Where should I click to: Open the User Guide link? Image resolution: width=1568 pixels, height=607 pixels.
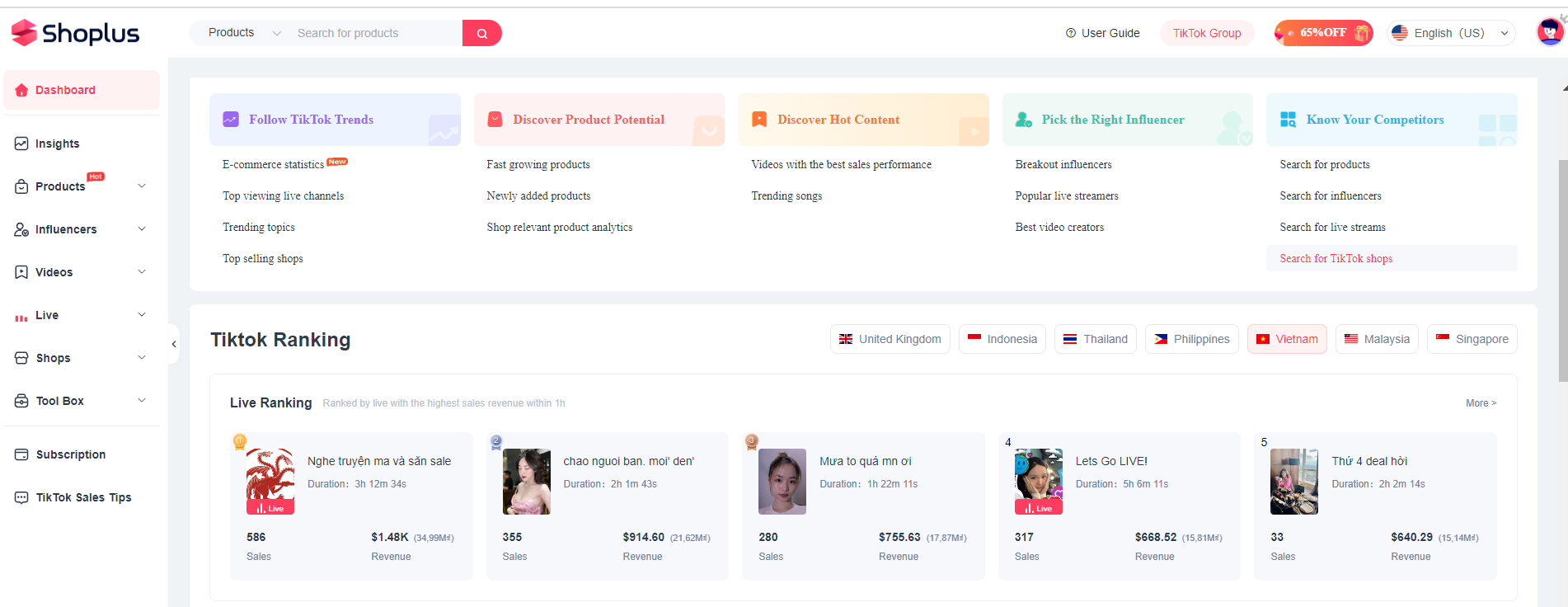point(1102,33)
